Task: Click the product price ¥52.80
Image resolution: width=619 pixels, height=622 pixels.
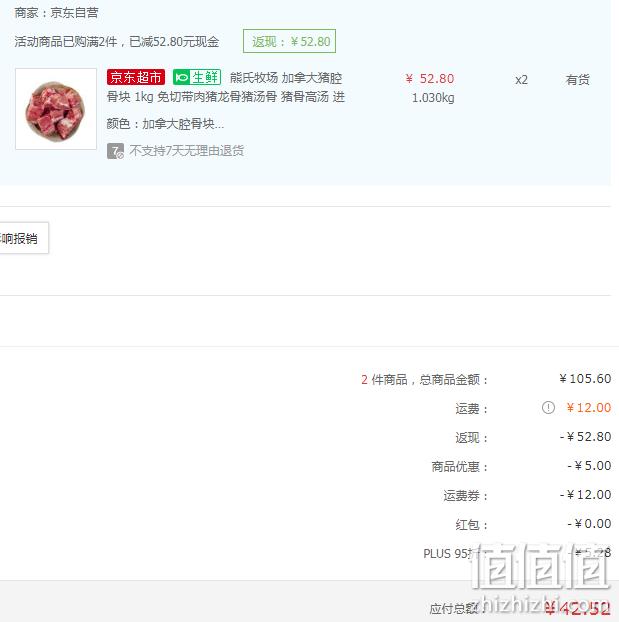Action: 430,79
